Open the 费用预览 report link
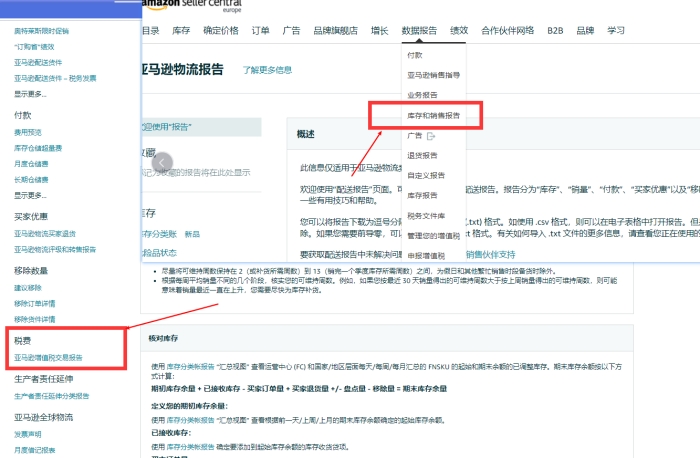The width and height of the screenshot is (700, 458). point(28,133)
